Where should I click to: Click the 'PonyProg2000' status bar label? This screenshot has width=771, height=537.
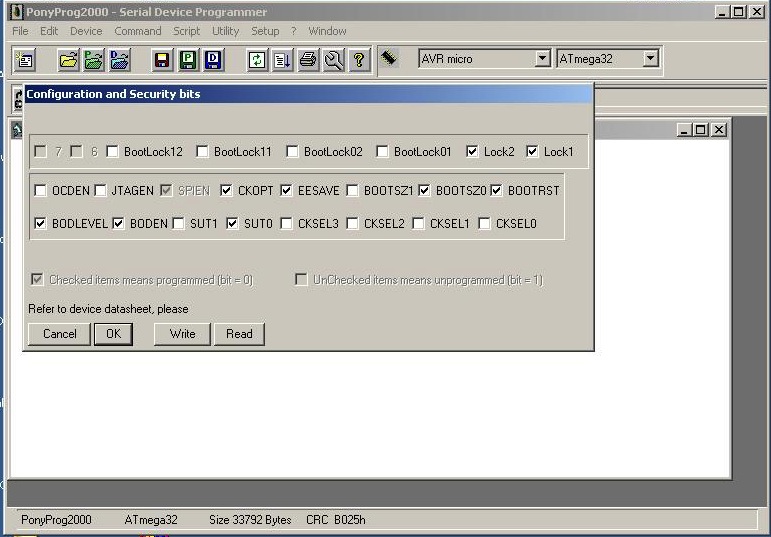tap(56, 520)
